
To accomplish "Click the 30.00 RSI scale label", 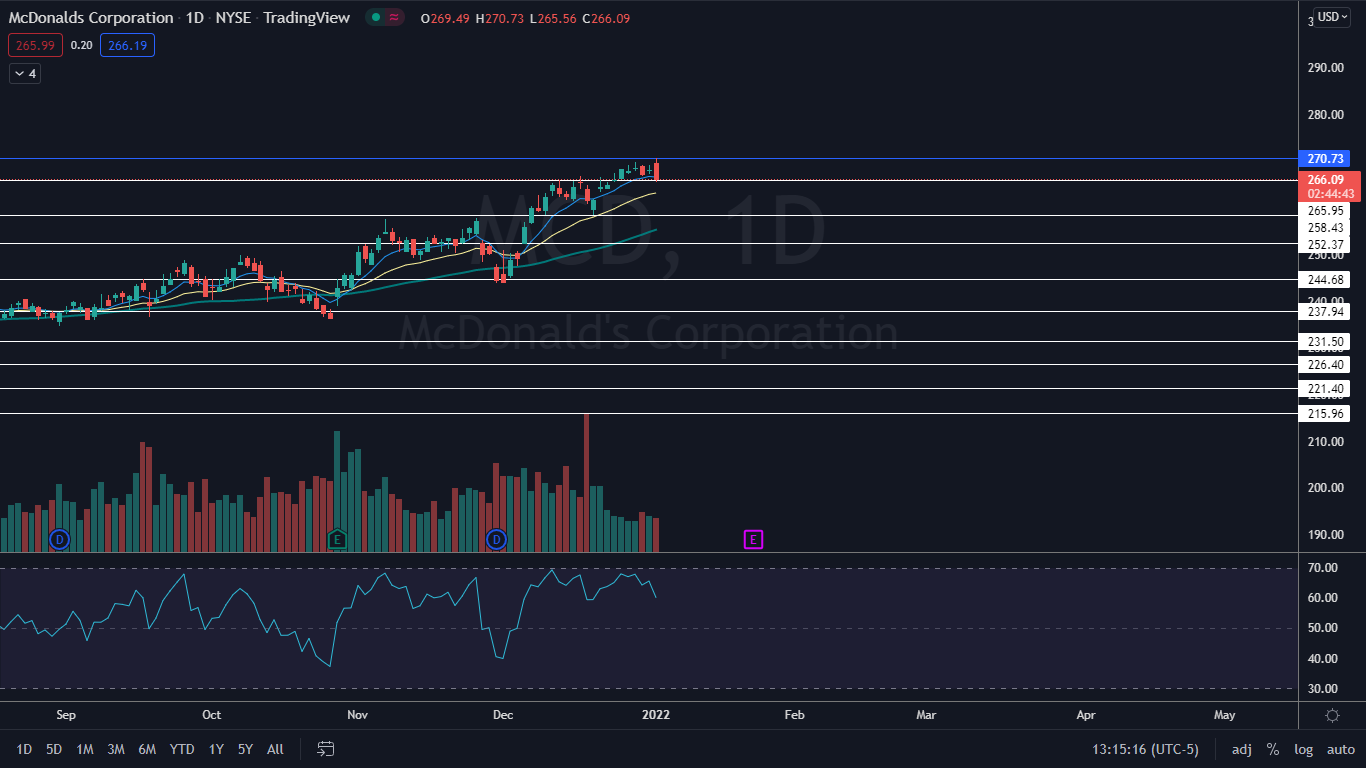I will click(x=1322, y=689).
